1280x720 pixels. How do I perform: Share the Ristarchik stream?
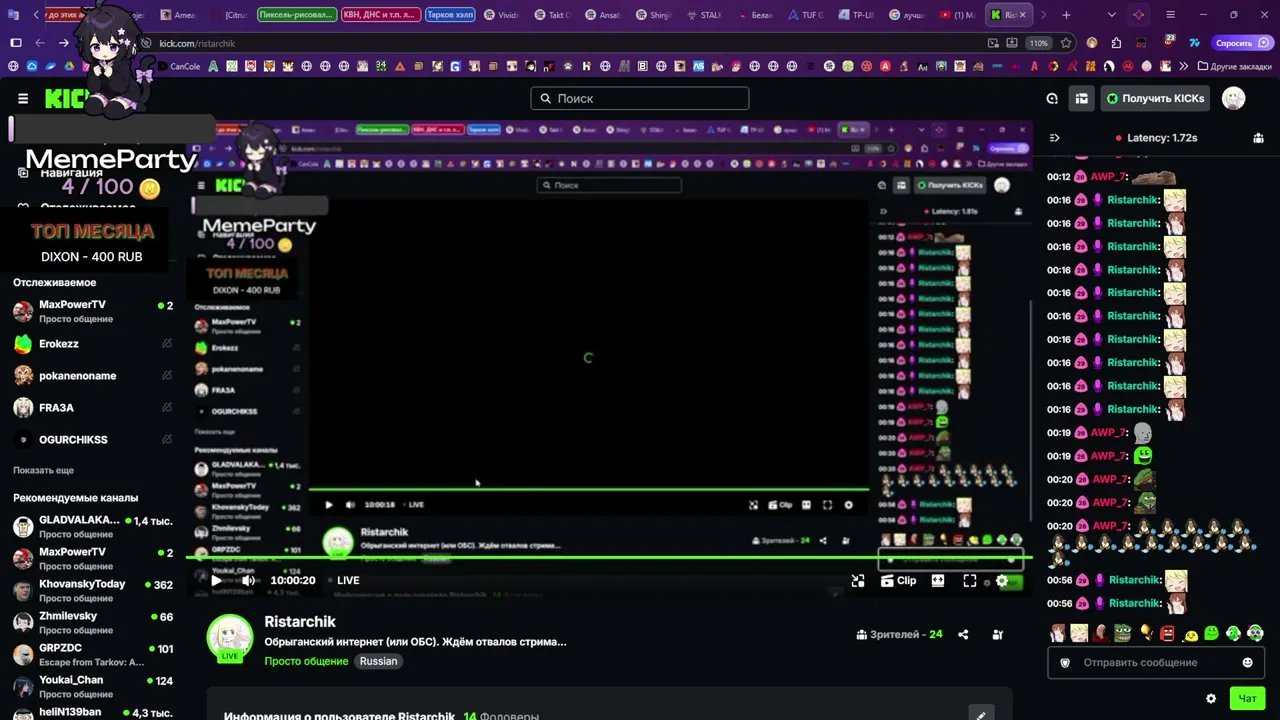[963, 634]
